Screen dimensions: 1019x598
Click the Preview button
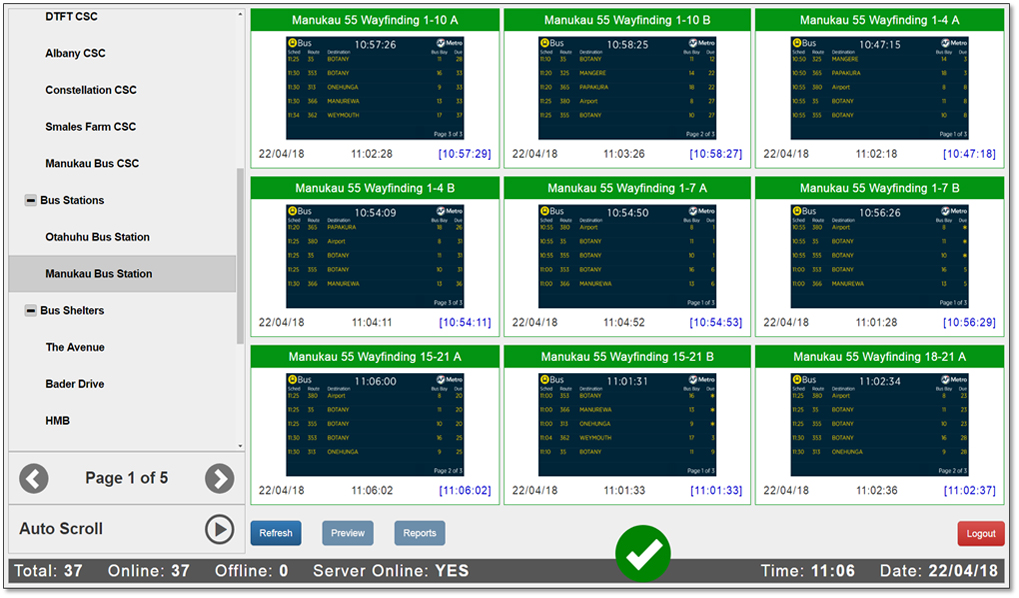[347, 533]
